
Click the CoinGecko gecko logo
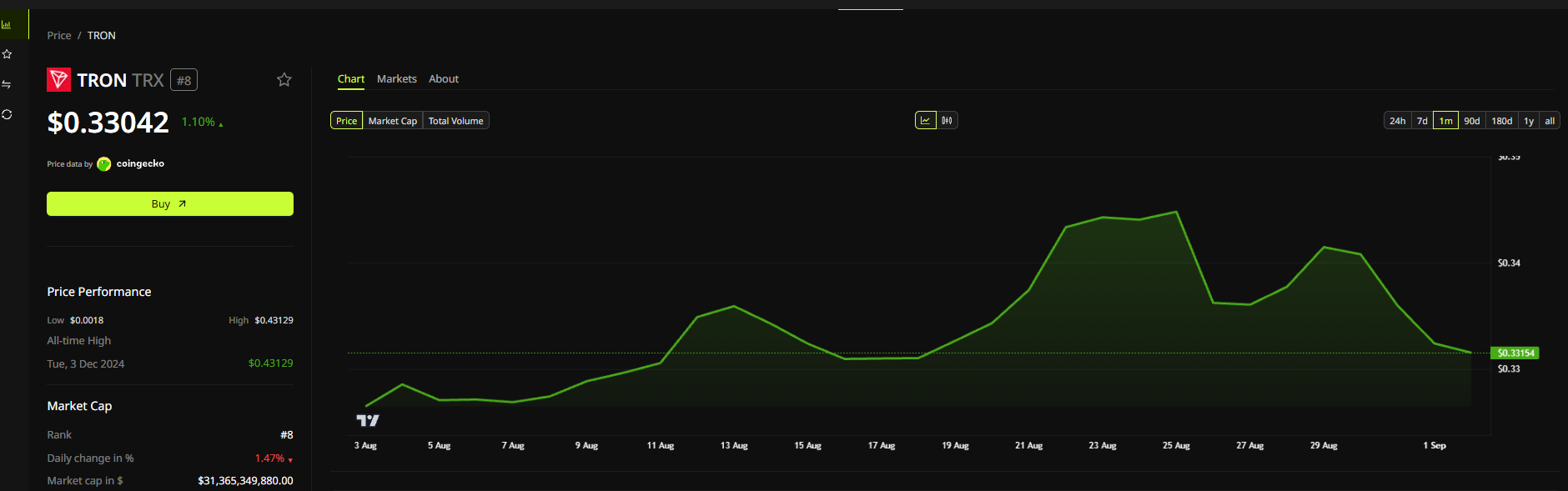coord(104,164)
